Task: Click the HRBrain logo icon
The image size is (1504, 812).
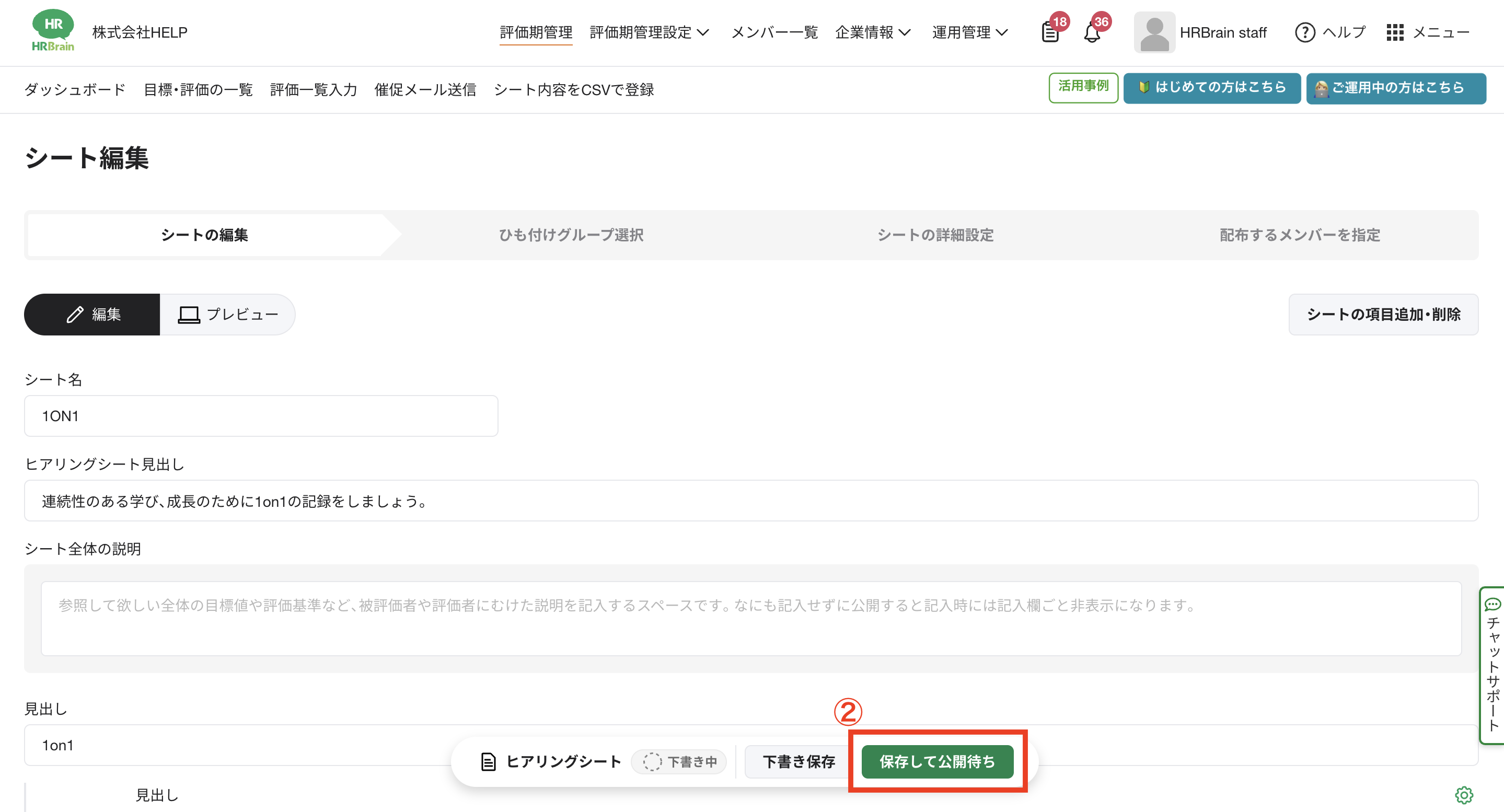Action: tap(53, 31)
